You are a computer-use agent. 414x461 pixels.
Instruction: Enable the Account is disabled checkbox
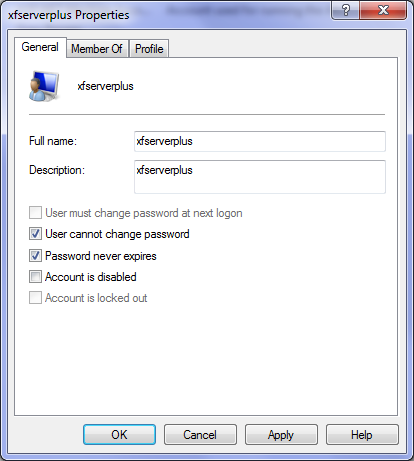[x=35, y=277]
